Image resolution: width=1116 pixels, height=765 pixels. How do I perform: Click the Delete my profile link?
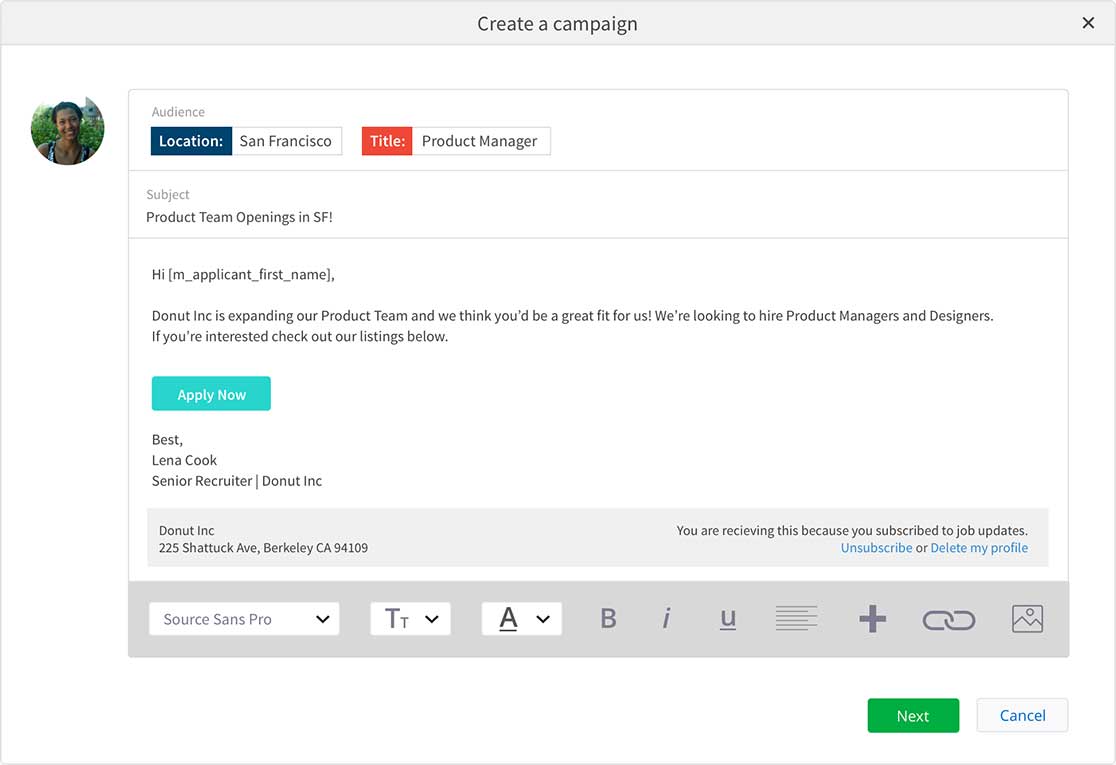[979, 548]
